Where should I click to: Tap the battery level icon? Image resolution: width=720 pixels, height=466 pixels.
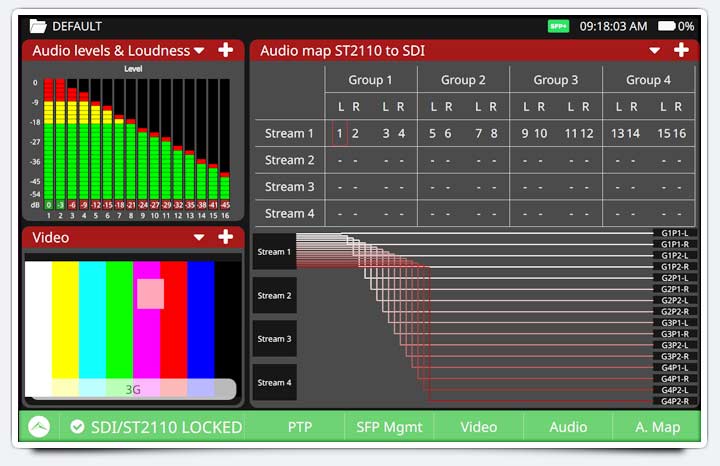[666, 26]
